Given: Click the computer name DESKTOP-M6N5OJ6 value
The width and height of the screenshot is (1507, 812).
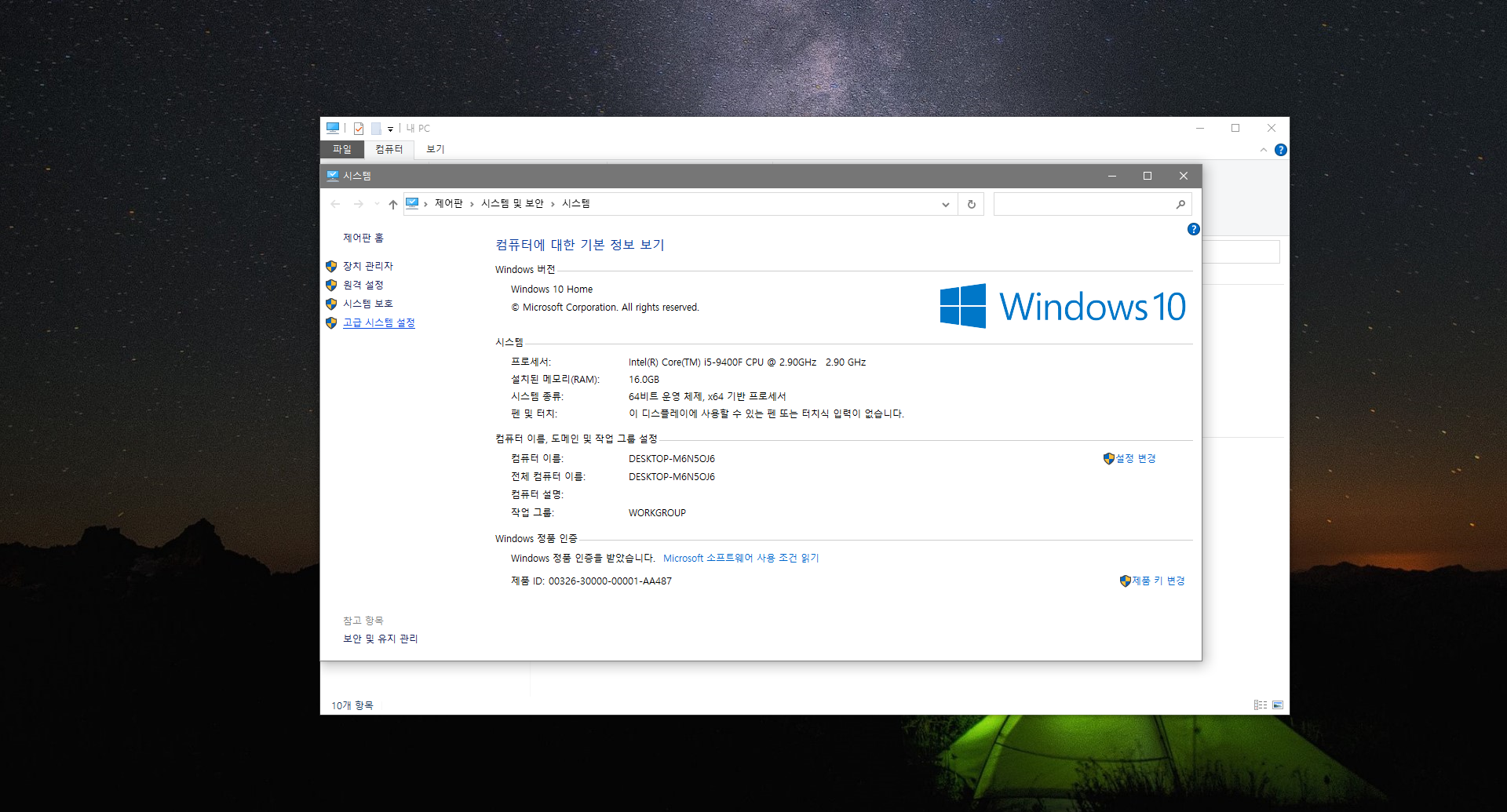Looking at the screenshot, I should 672,459.
